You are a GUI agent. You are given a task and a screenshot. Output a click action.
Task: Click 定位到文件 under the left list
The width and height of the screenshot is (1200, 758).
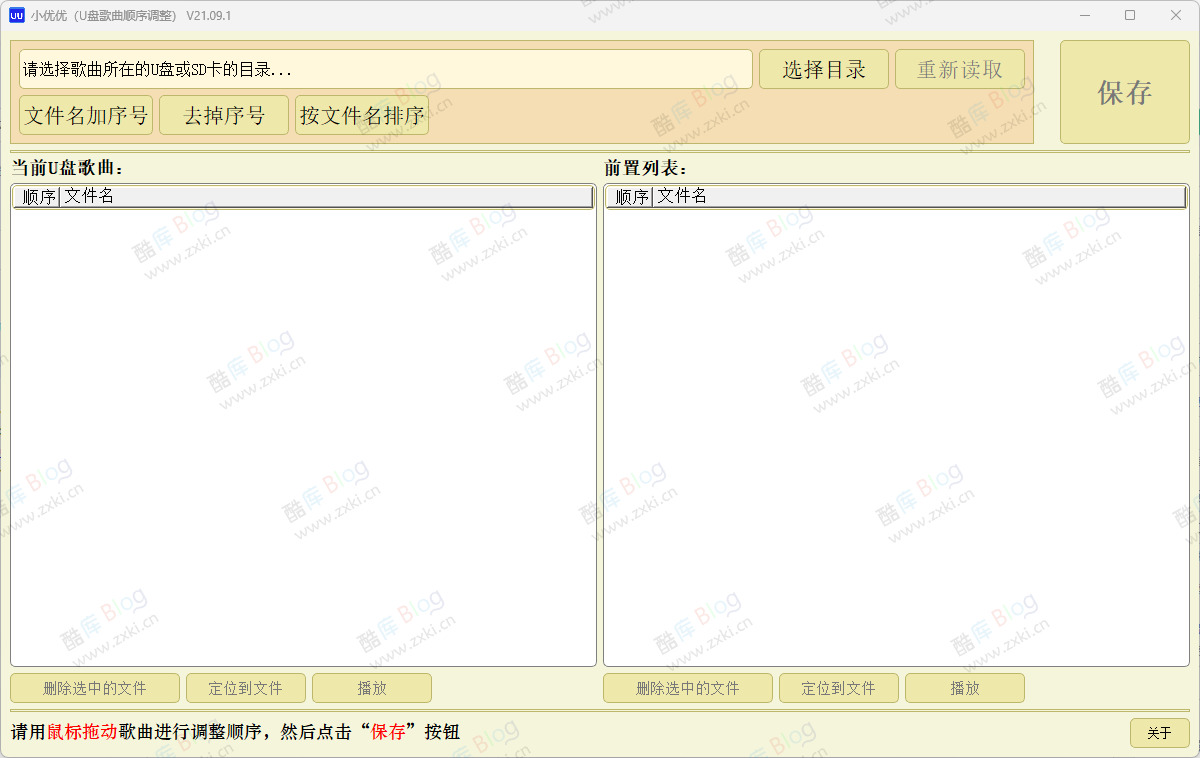[245, 688]
